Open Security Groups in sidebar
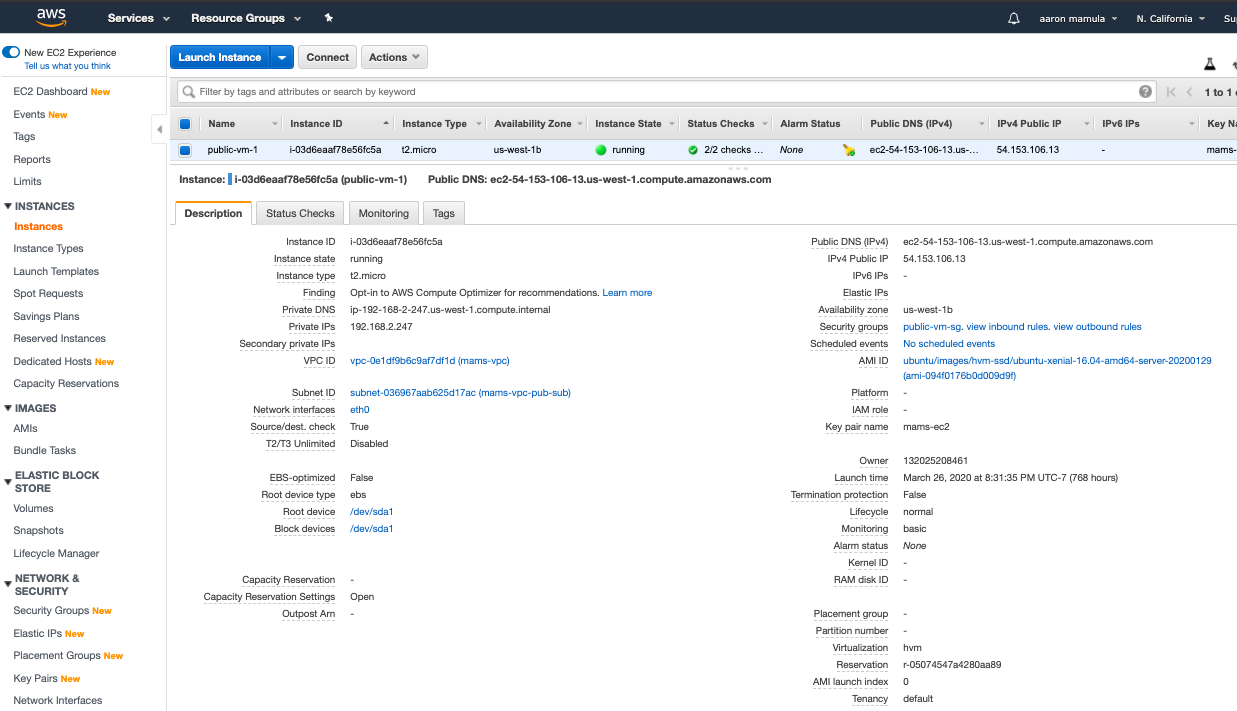Viewport: 1237px width, 711px height. click(x=51, y=611)
